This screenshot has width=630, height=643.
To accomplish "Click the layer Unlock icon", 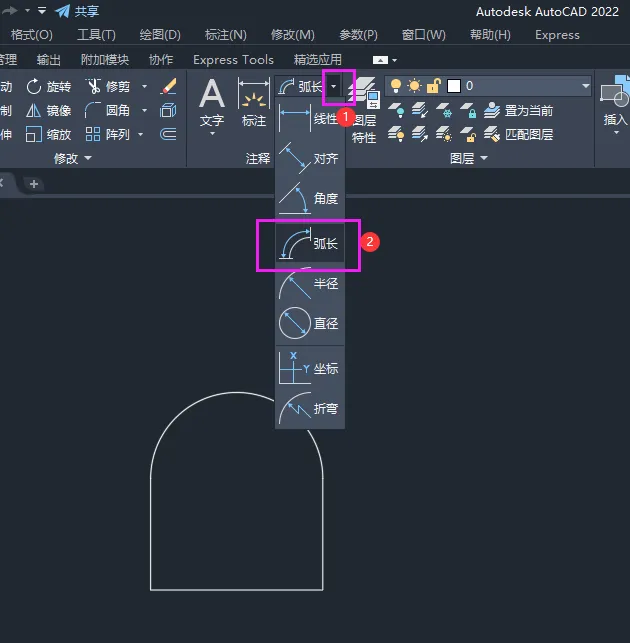I will tap(468, 134).
